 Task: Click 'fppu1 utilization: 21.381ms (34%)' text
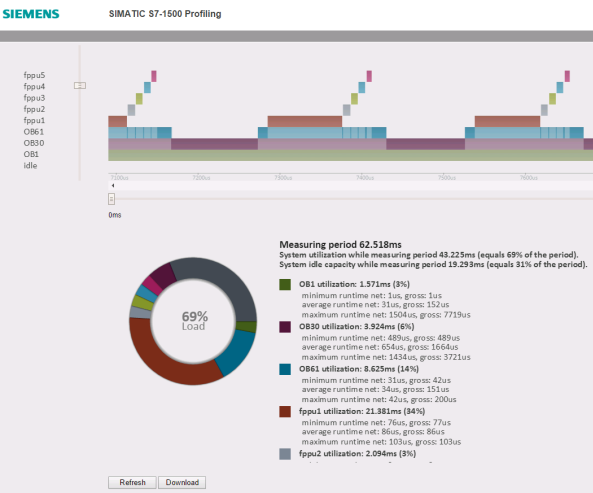[362, 411]
